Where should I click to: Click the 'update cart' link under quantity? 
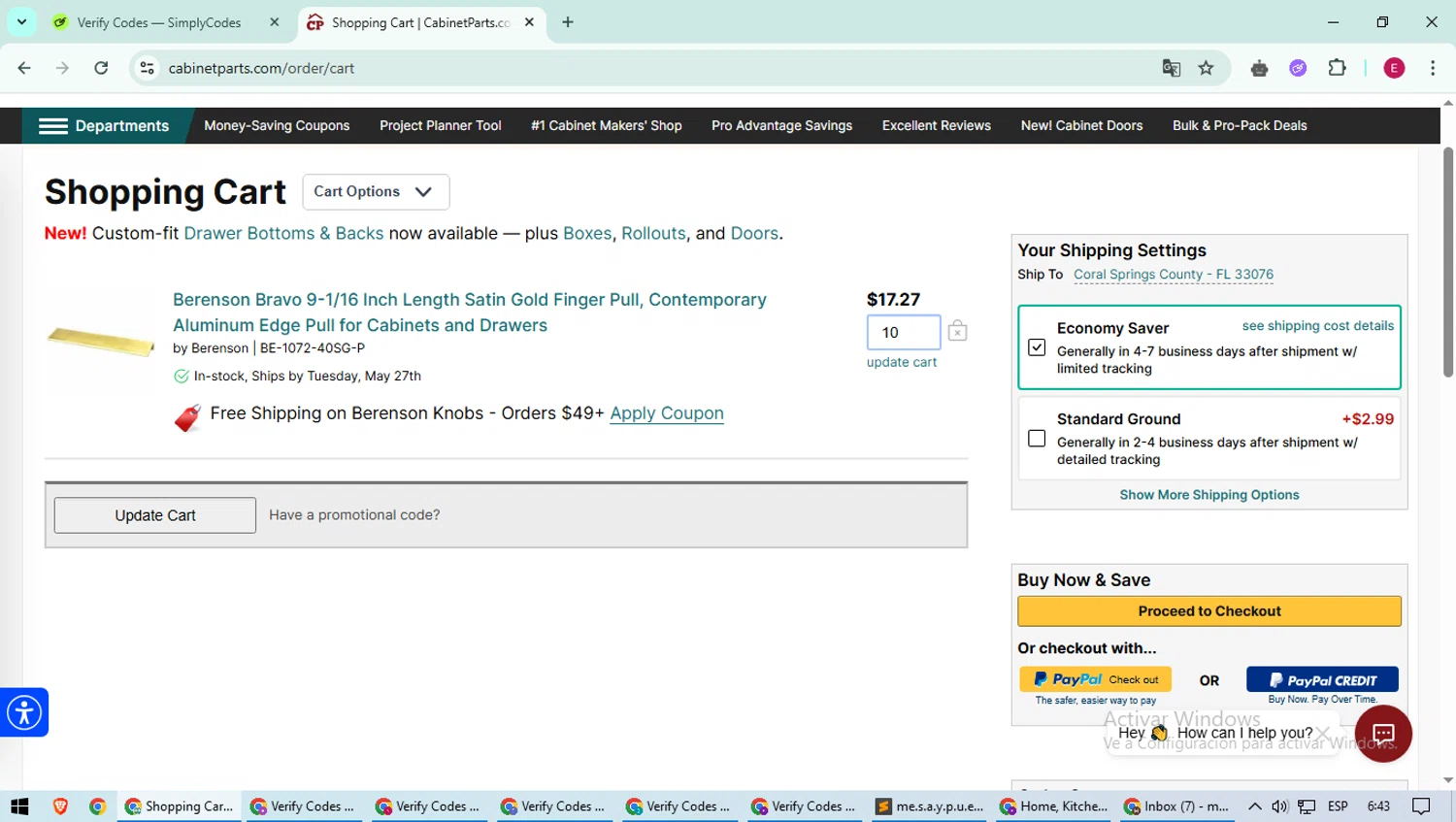point(902,362)
